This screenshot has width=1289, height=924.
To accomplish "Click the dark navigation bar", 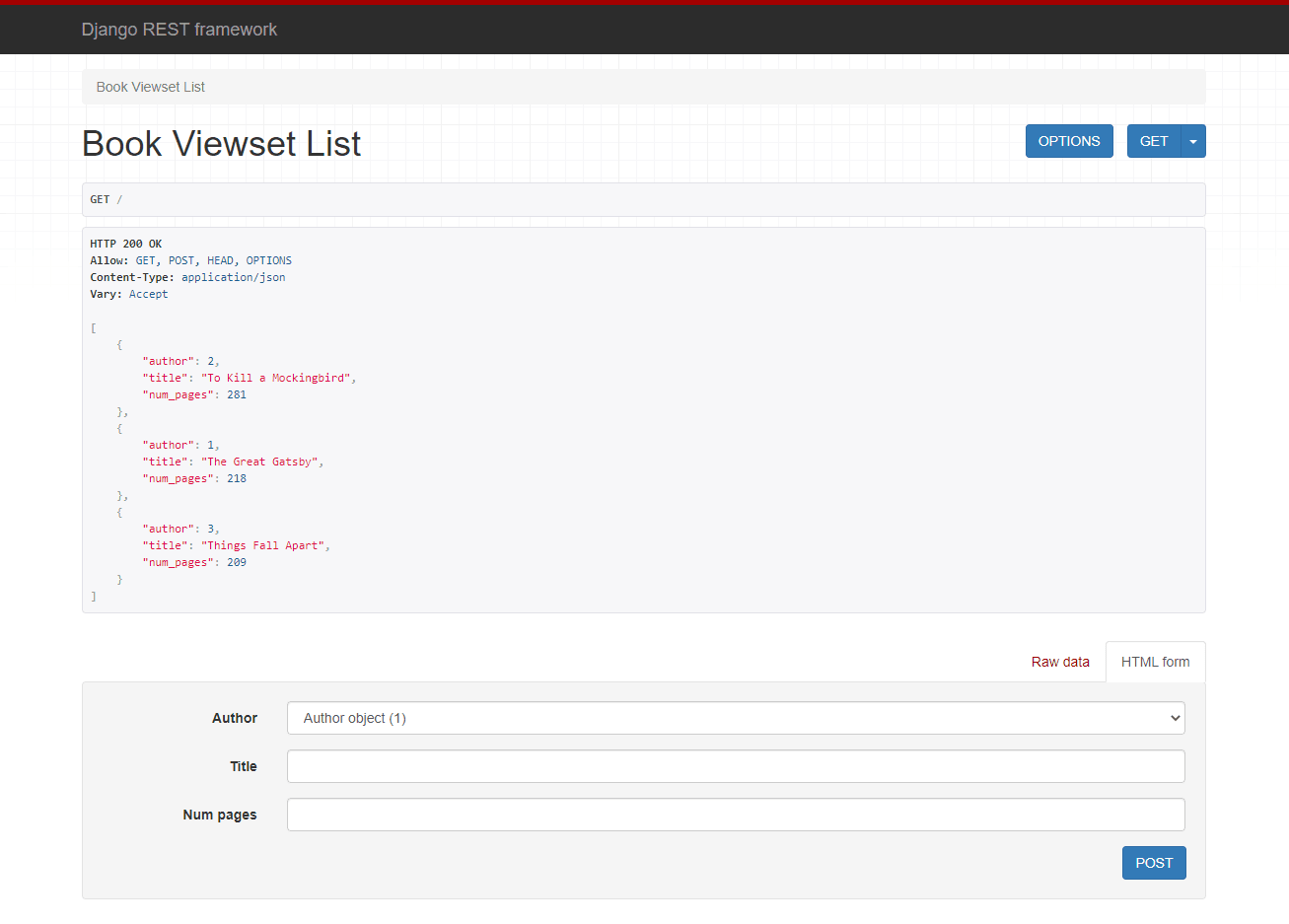I will coord(641,30).
